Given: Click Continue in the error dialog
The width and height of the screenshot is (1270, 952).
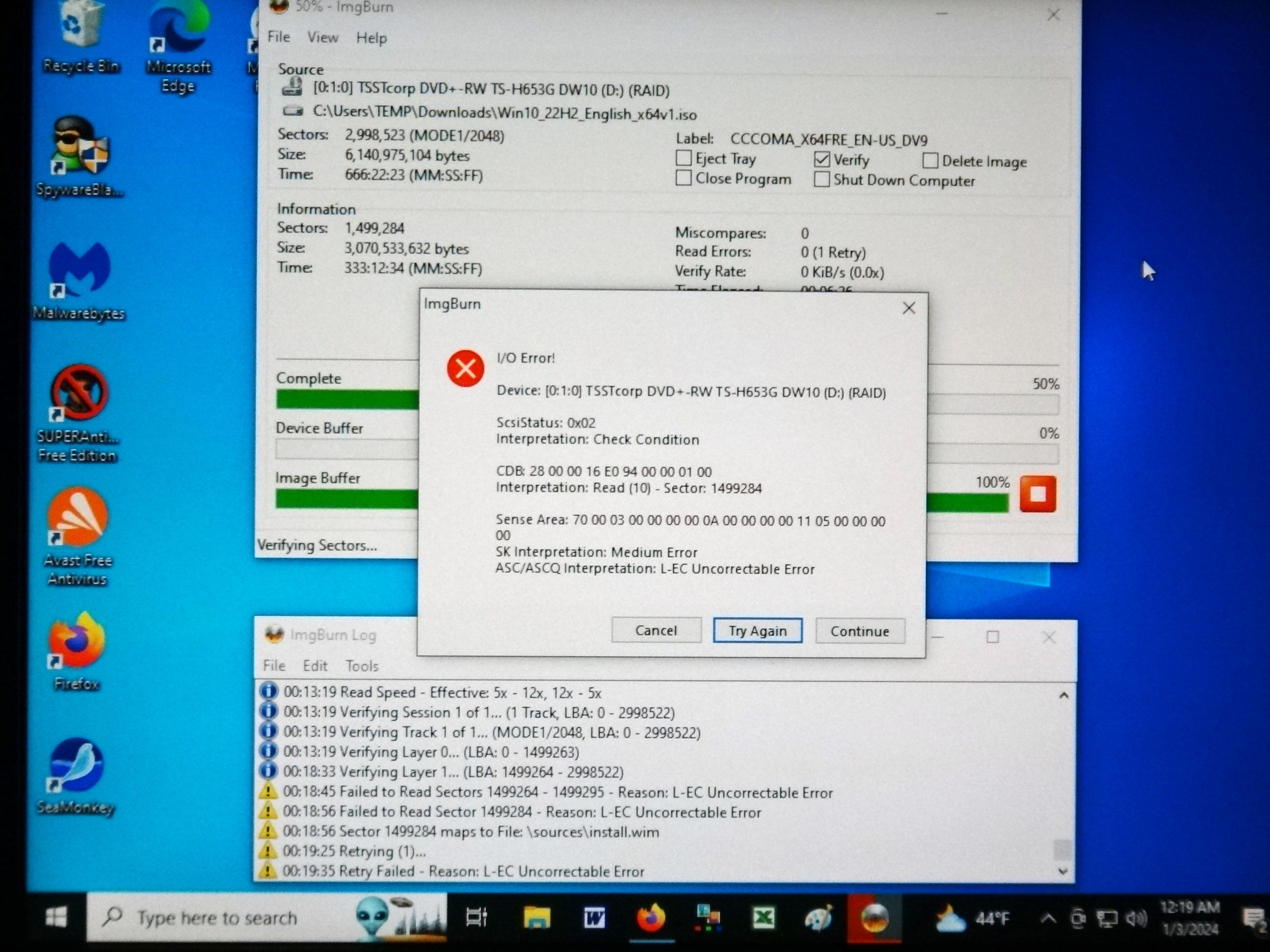Looking at the screenshot, I should tap(860, 631).
